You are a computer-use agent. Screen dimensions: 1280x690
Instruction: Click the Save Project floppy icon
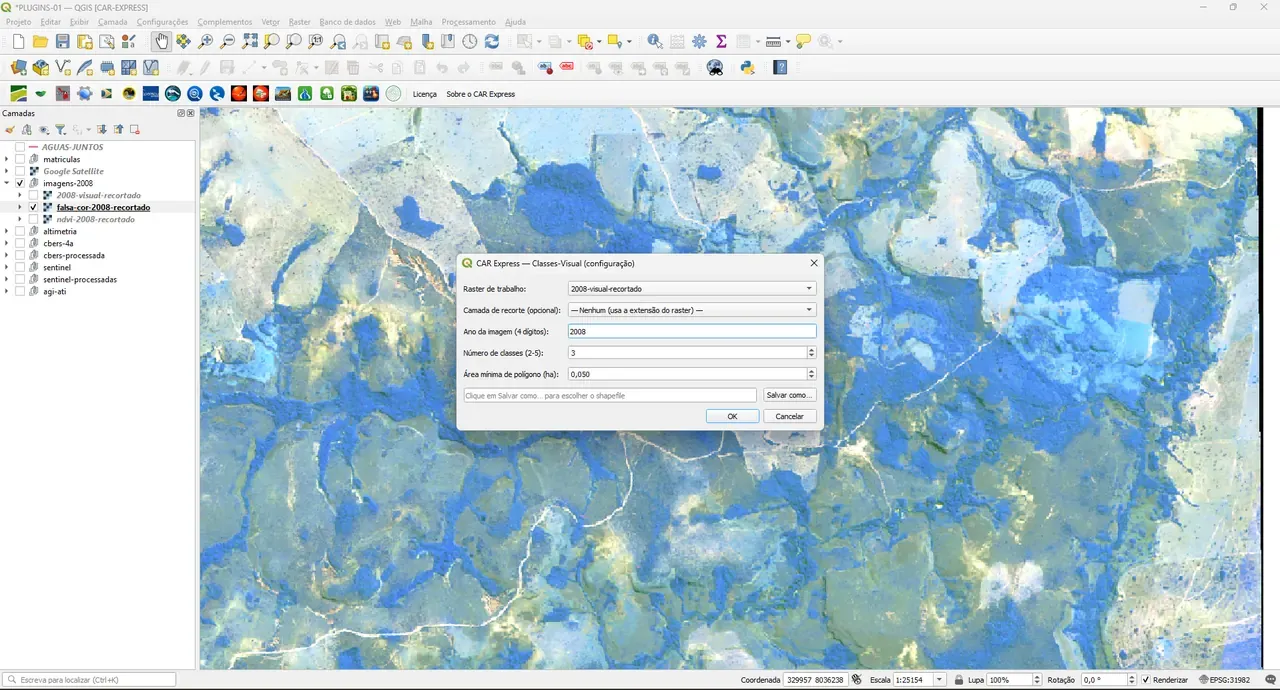coord(62,41)
